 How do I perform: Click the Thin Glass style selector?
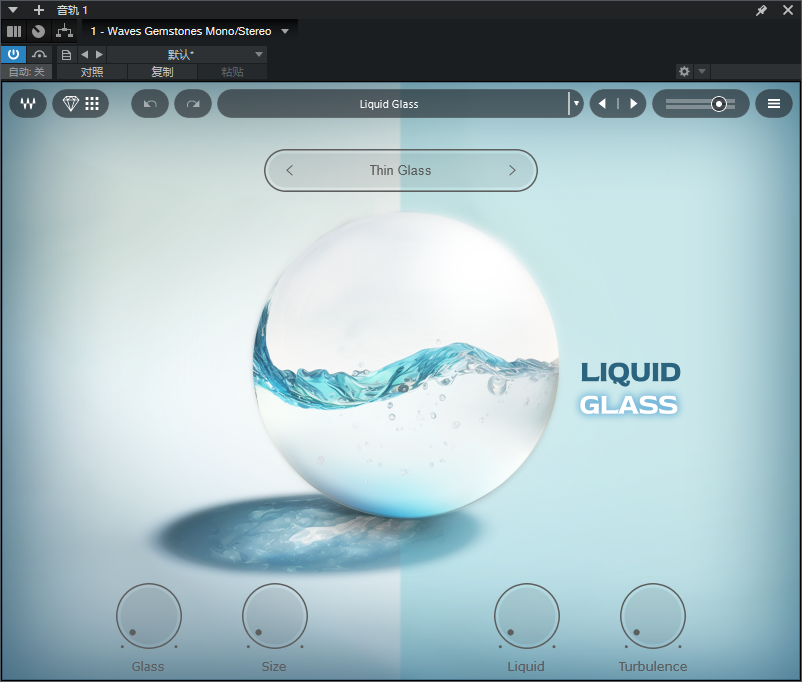(400, 170)
